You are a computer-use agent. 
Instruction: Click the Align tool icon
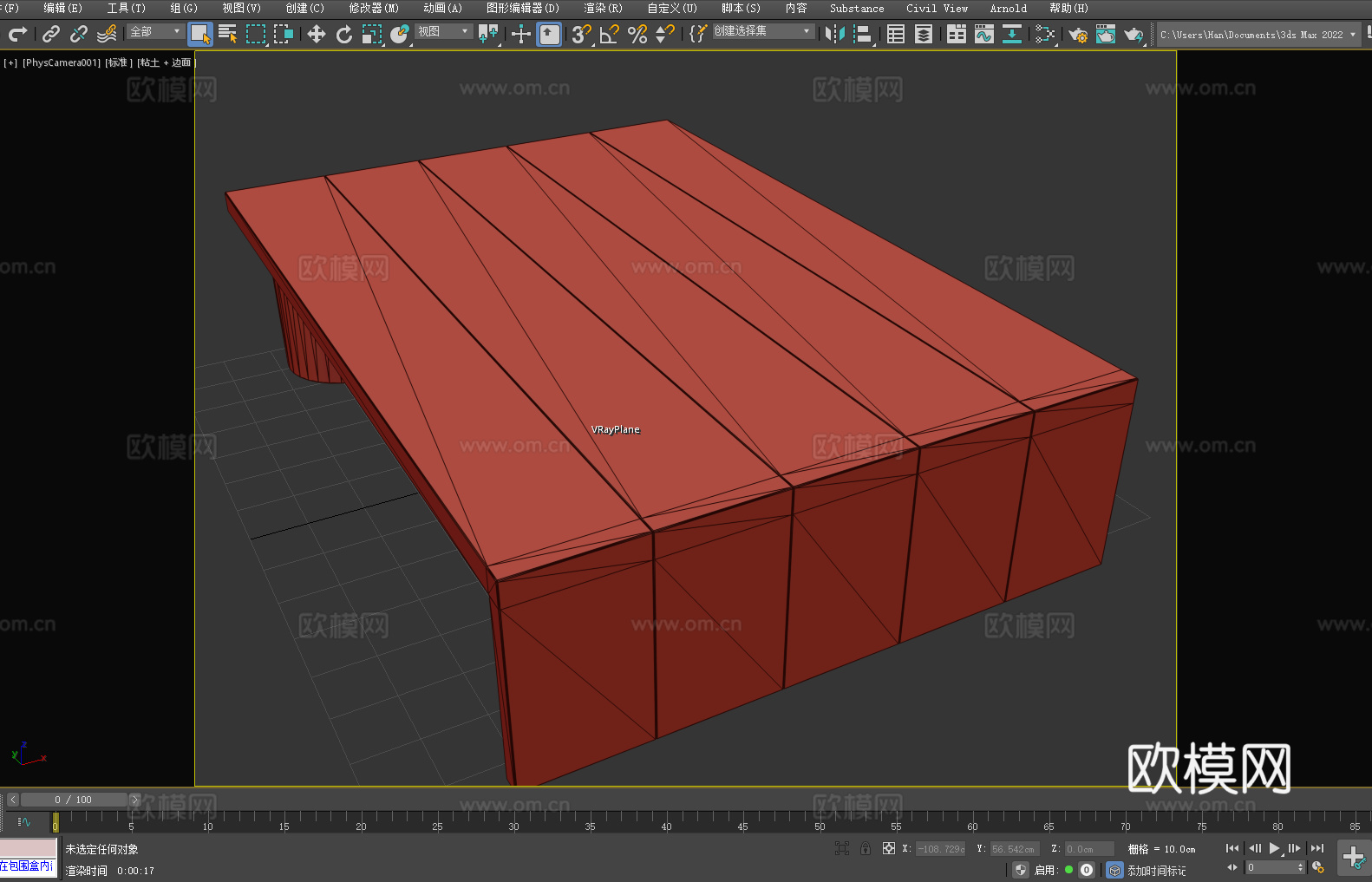point(863,34)
